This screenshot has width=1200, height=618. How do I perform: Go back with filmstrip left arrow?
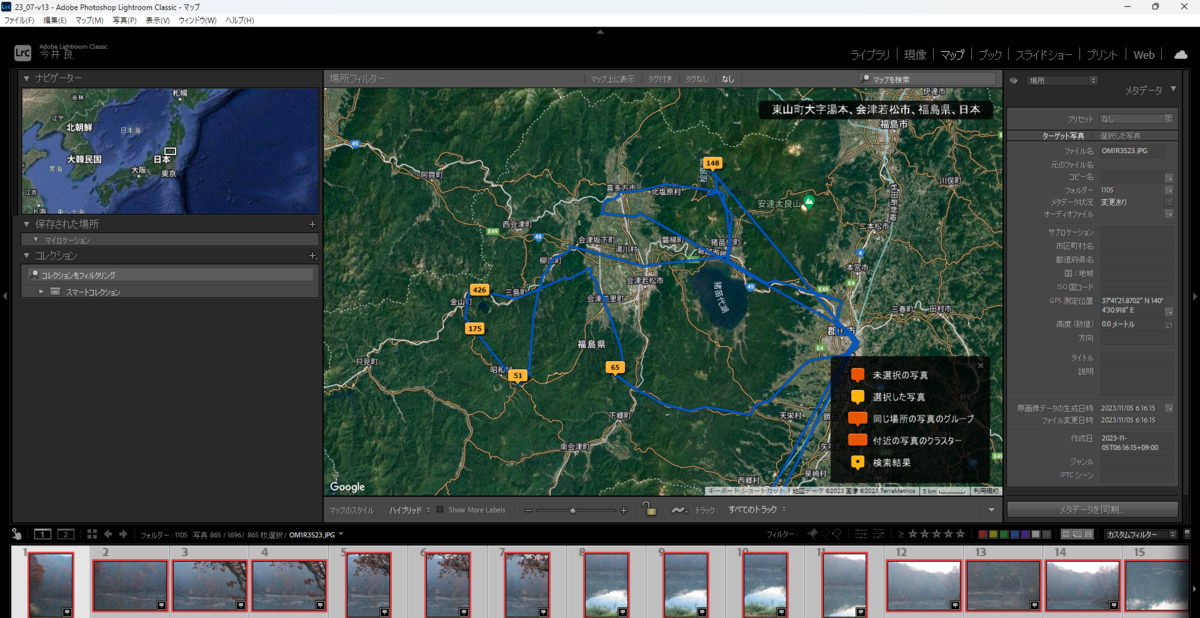108,534
